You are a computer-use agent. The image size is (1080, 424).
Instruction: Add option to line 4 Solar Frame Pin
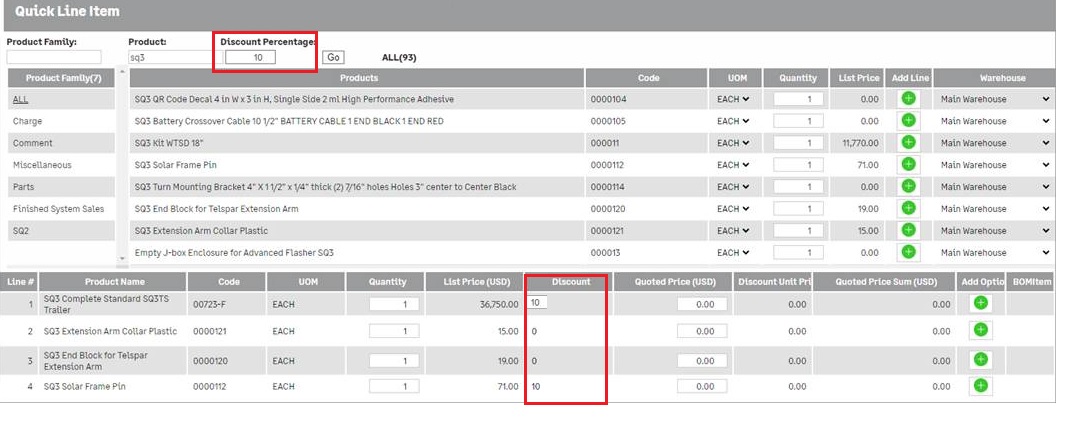[980, 386]
